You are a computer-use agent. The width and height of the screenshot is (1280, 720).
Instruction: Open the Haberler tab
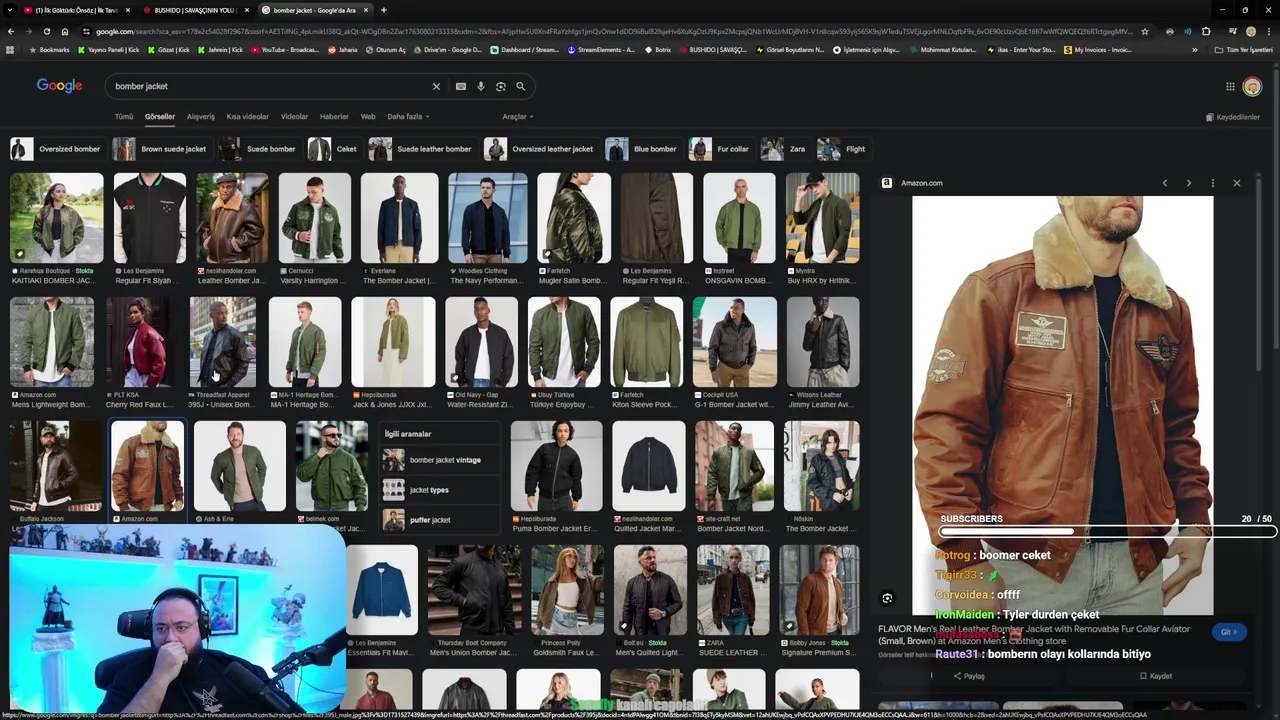(x=334, y=117)
